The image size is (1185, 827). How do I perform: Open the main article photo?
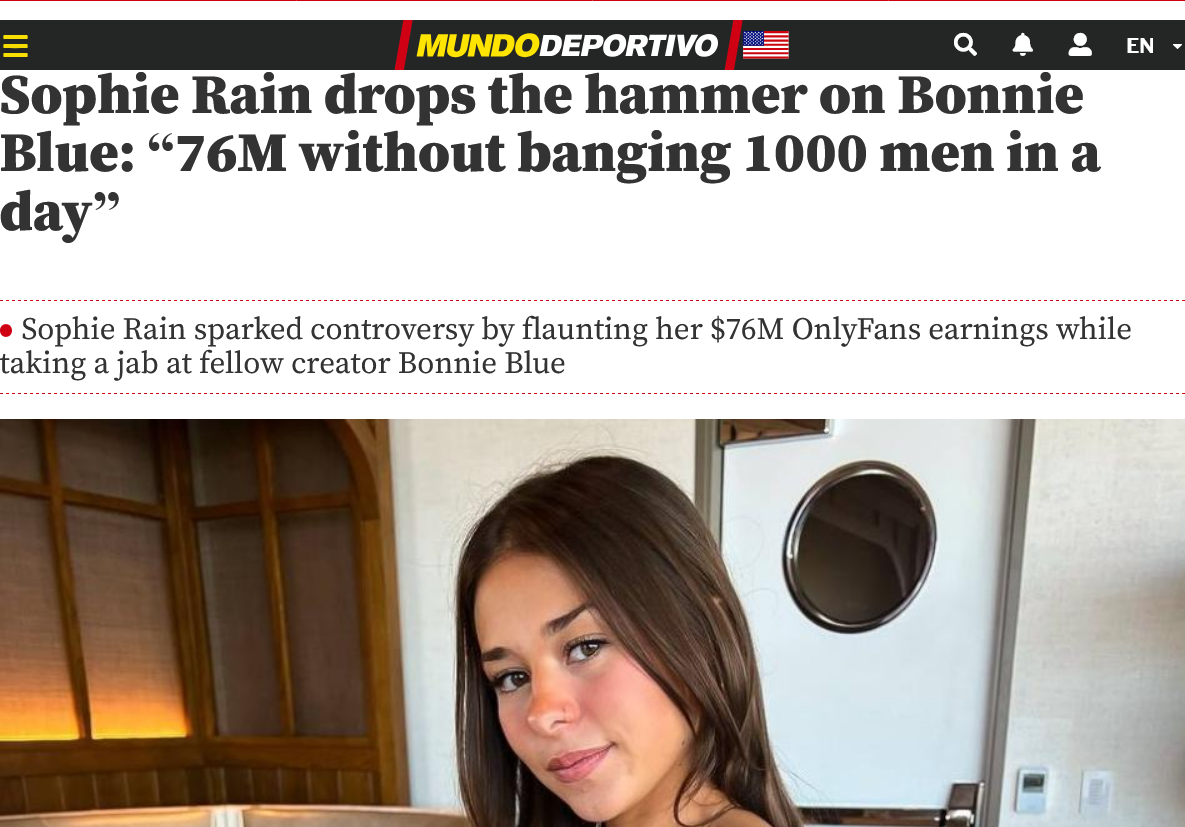(x=592, y=623)
